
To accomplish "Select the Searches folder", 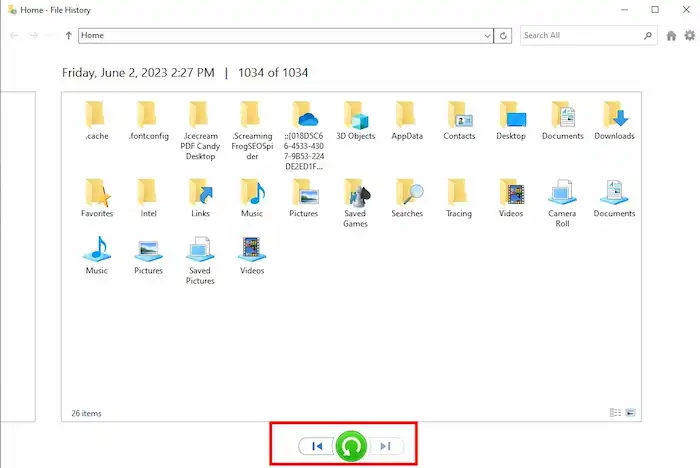I will [407, 198].
